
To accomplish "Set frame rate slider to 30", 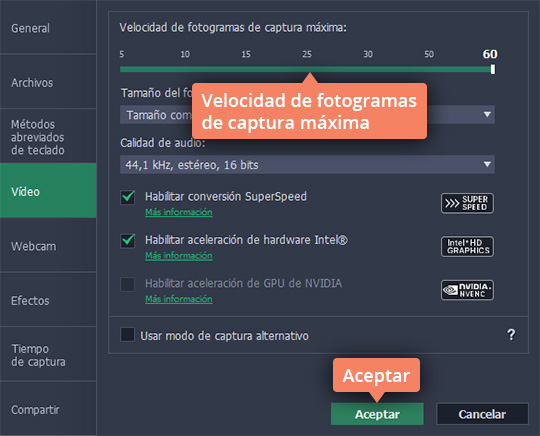I will tap(368, 69).
